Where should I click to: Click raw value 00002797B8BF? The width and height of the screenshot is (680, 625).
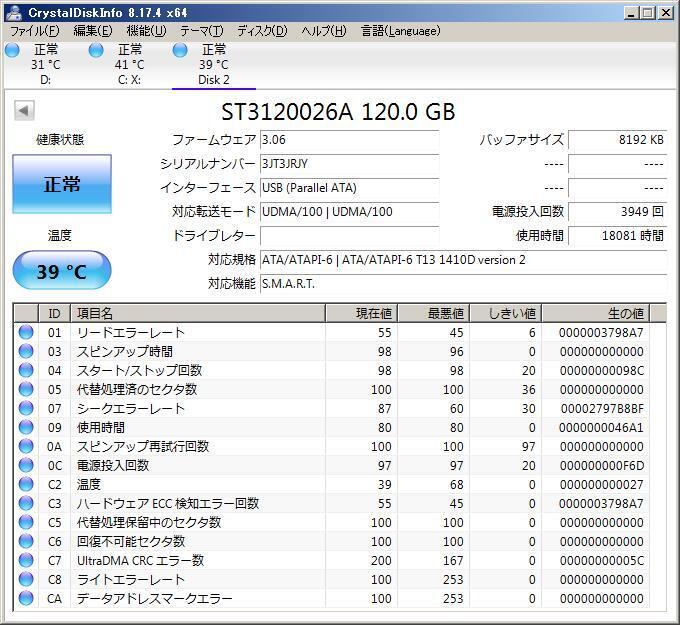coord(602,409)
